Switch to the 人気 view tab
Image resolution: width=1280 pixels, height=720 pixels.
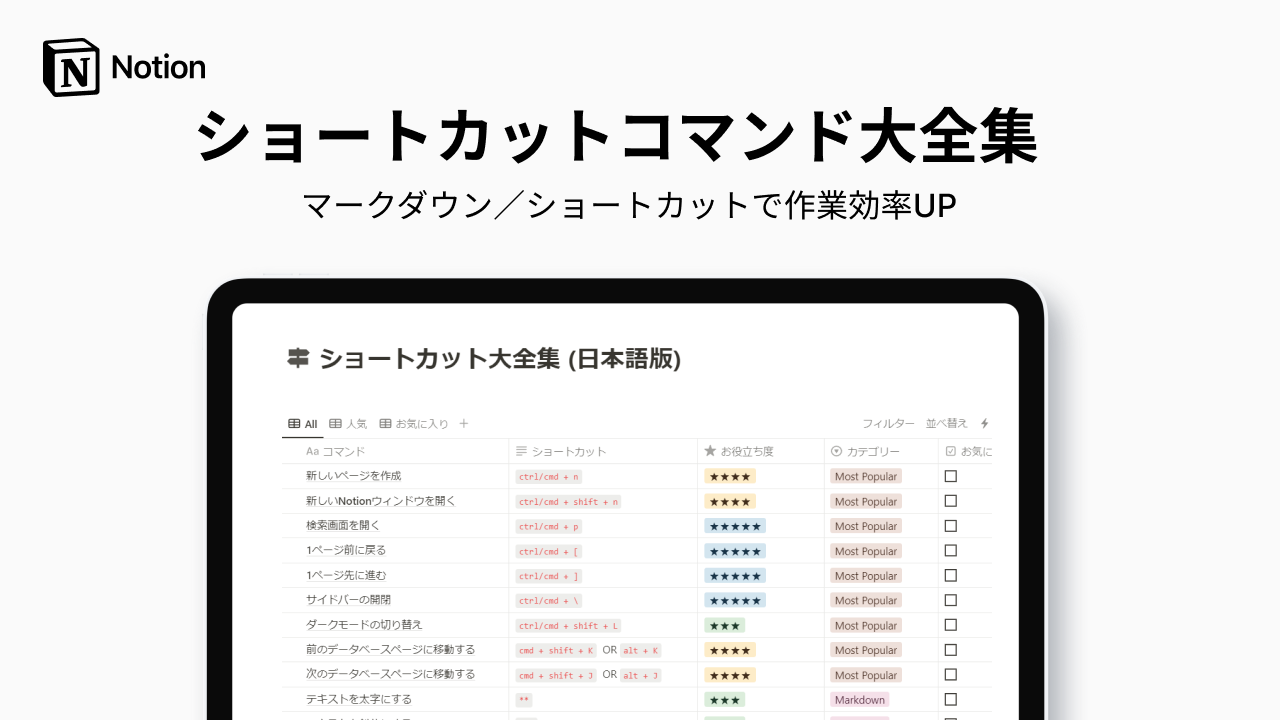click(x=348, y=424)
